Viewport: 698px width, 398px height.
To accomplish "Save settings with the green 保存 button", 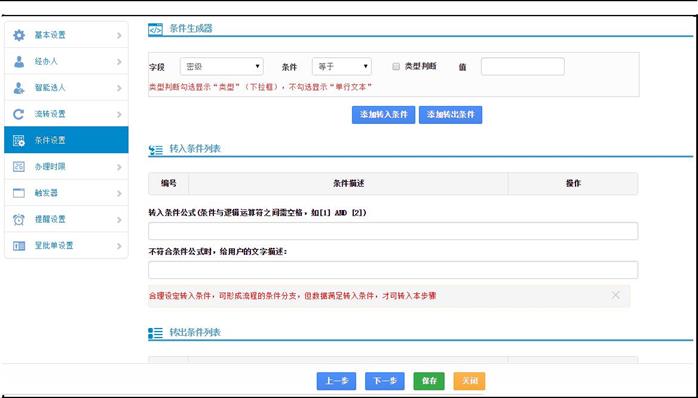I will click(x=429, y=381).
